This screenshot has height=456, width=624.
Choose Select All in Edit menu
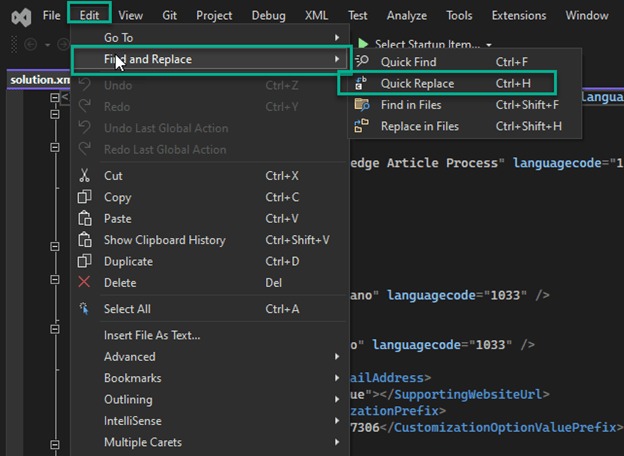point(127,309)
